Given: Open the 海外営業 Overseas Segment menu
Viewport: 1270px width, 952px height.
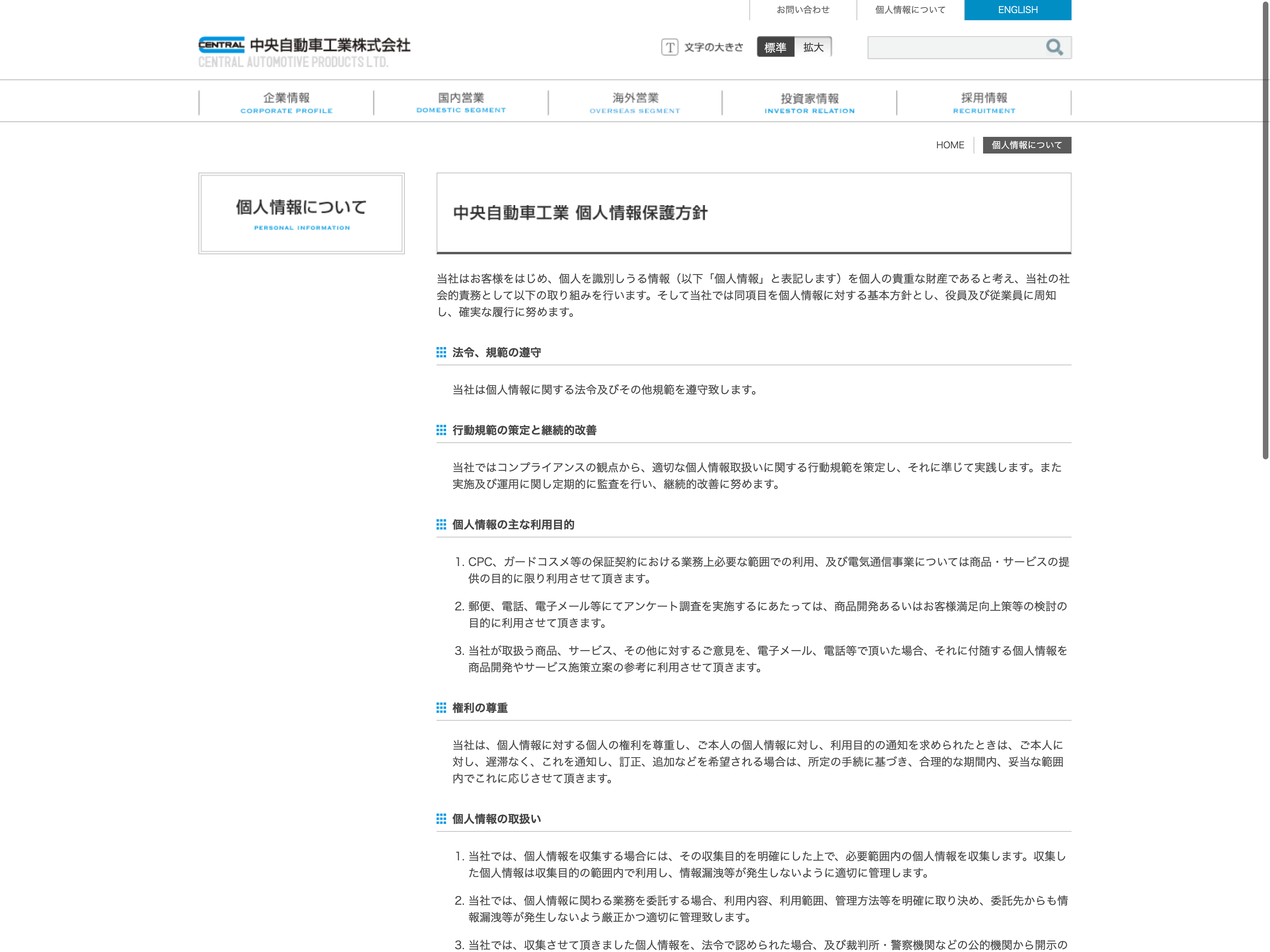Looking at the screenshot, I should click(635, 103).
